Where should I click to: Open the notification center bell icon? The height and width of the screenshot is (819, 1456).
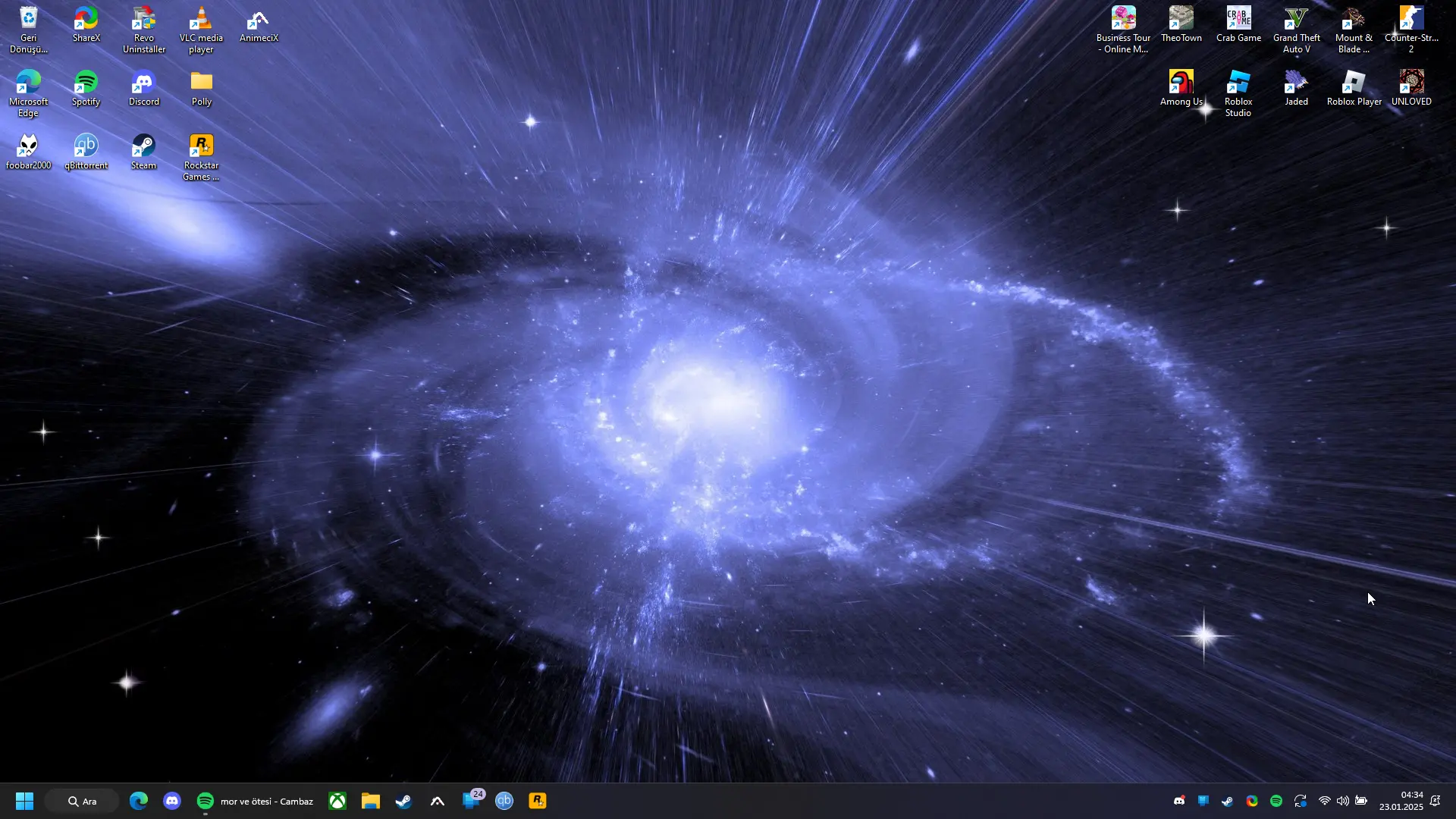[x=1436, y=801]
